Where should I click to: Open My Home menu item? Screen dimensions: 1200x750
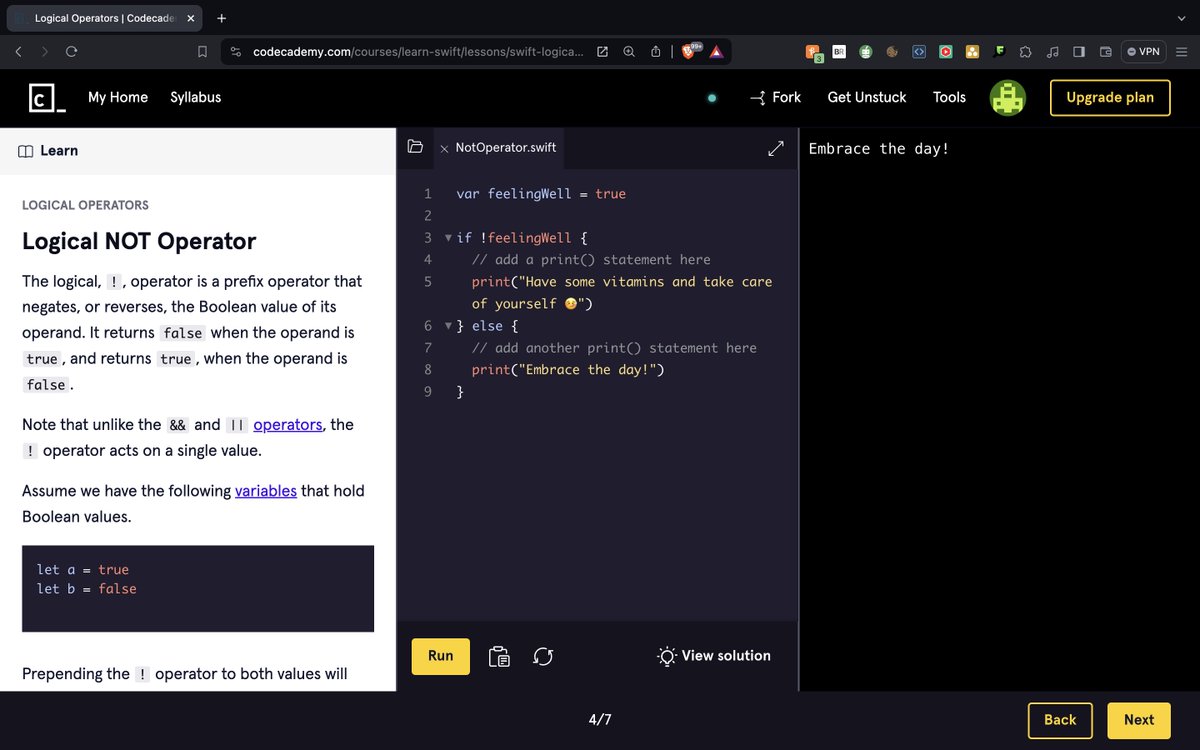pos(118,97)
